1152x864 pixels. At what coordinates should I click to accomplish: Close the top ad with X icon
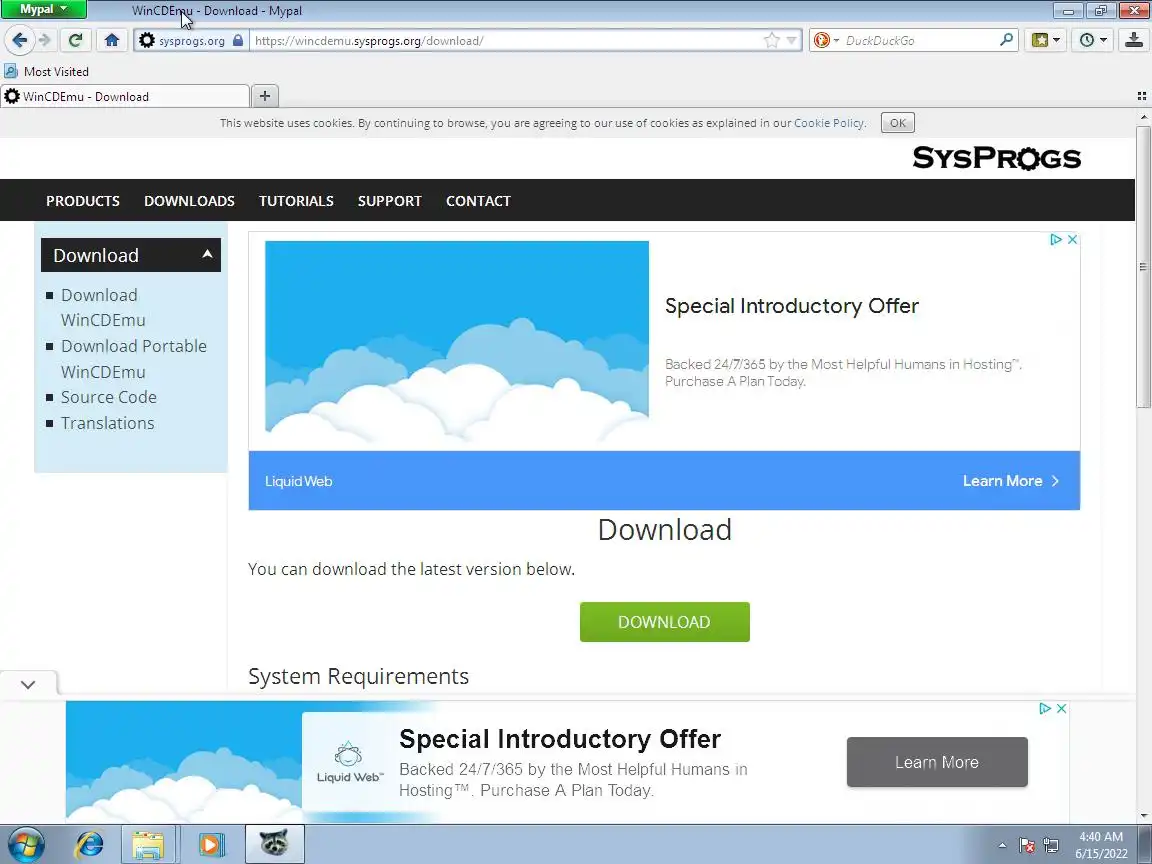tap(1073, 240)
